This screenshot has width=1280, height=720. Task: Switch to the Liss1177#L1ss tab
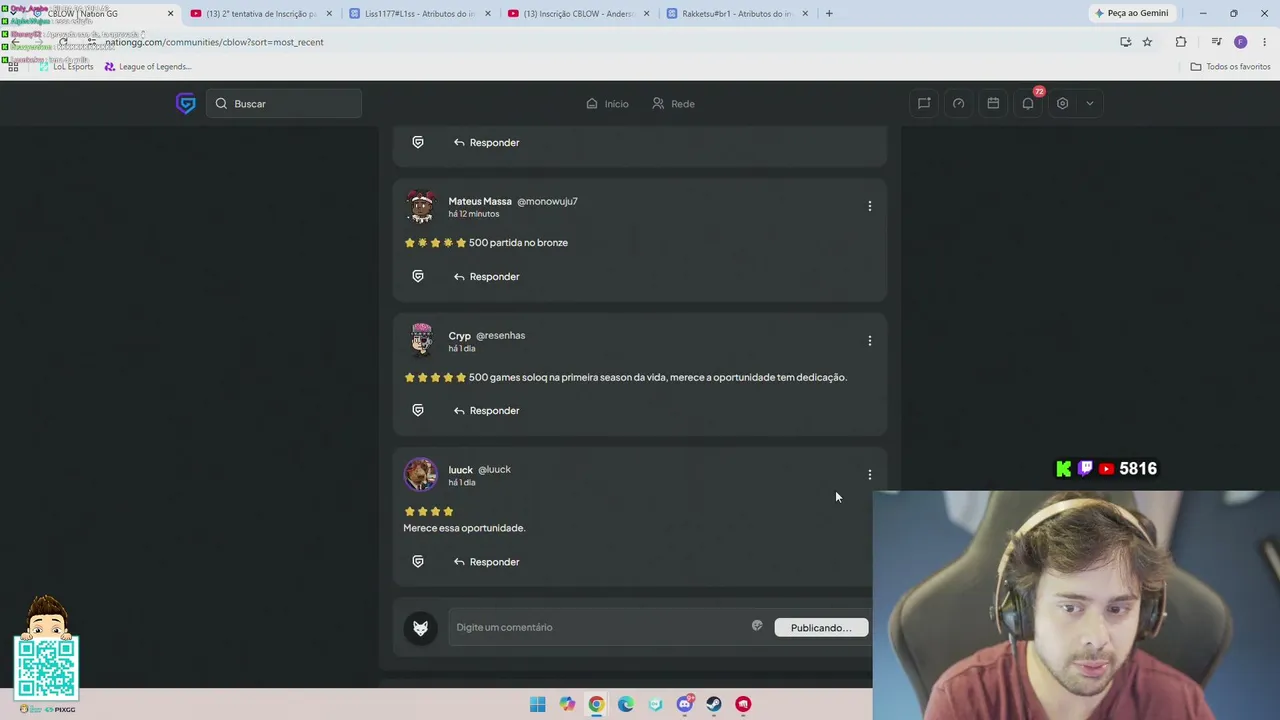click(420, 14)
